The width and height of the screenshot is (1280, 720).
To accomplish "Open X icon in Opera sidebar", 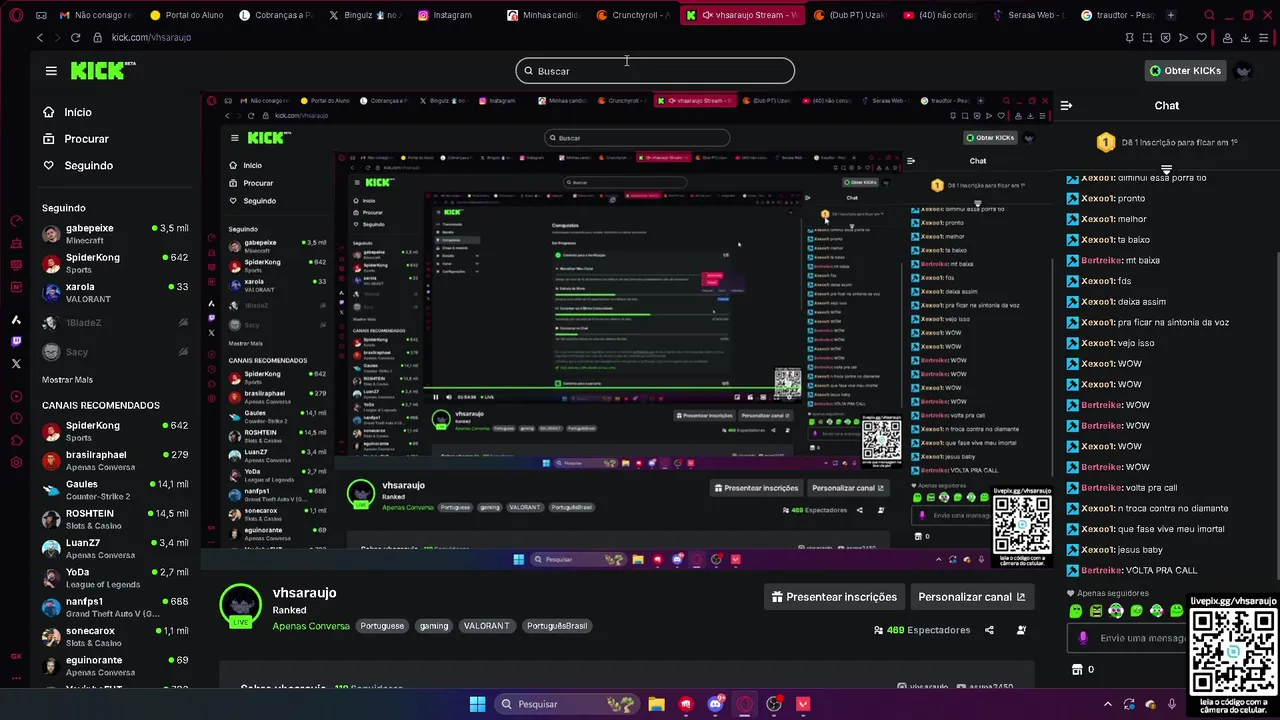I will (x=16, y=364).
